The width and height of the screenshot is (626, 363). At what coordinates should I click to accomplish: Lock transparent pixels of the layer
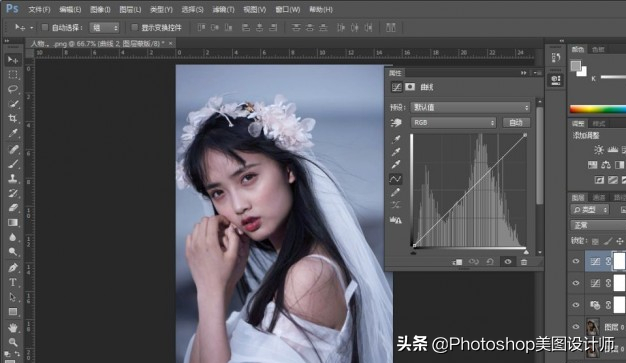pyautogui.click(x=595, y=241)
